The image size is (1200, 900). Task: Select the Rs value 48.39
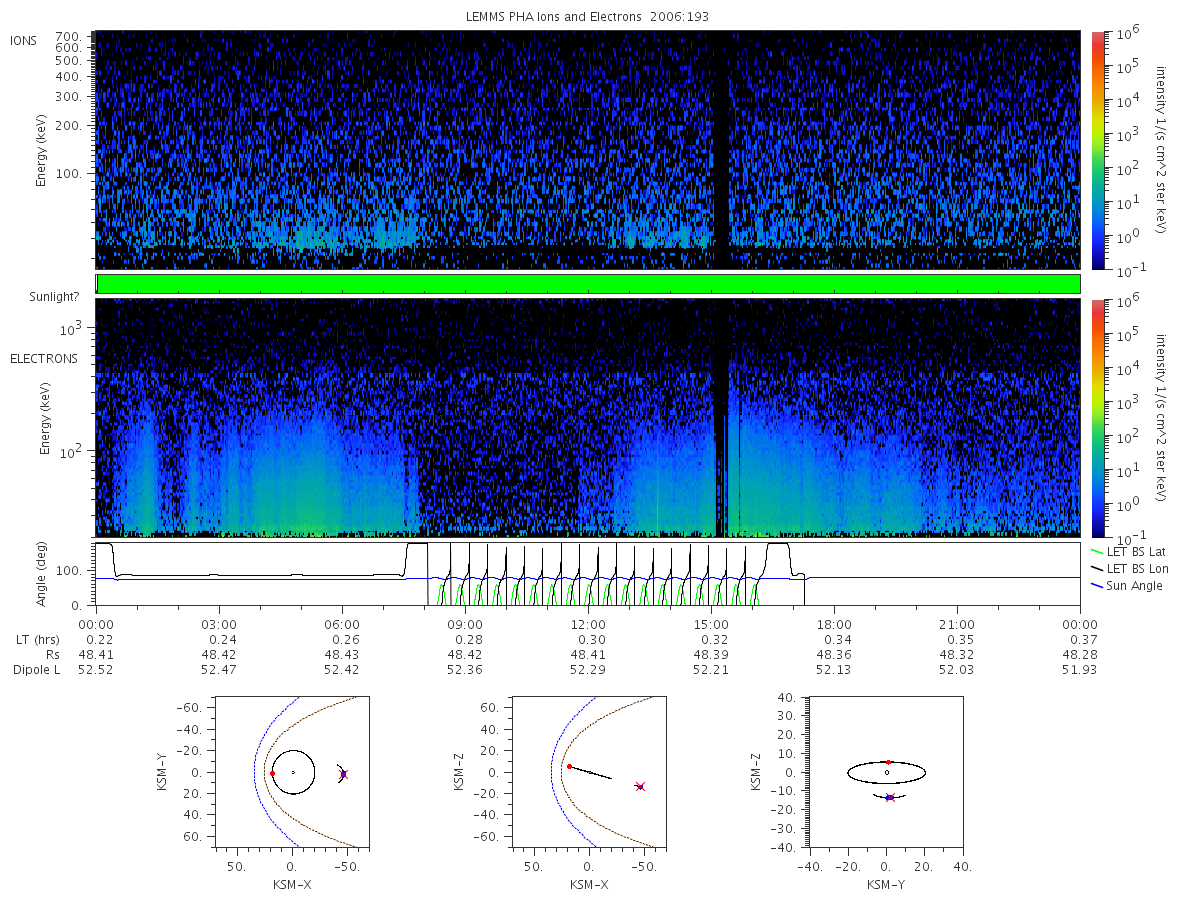tap(711, 655)
